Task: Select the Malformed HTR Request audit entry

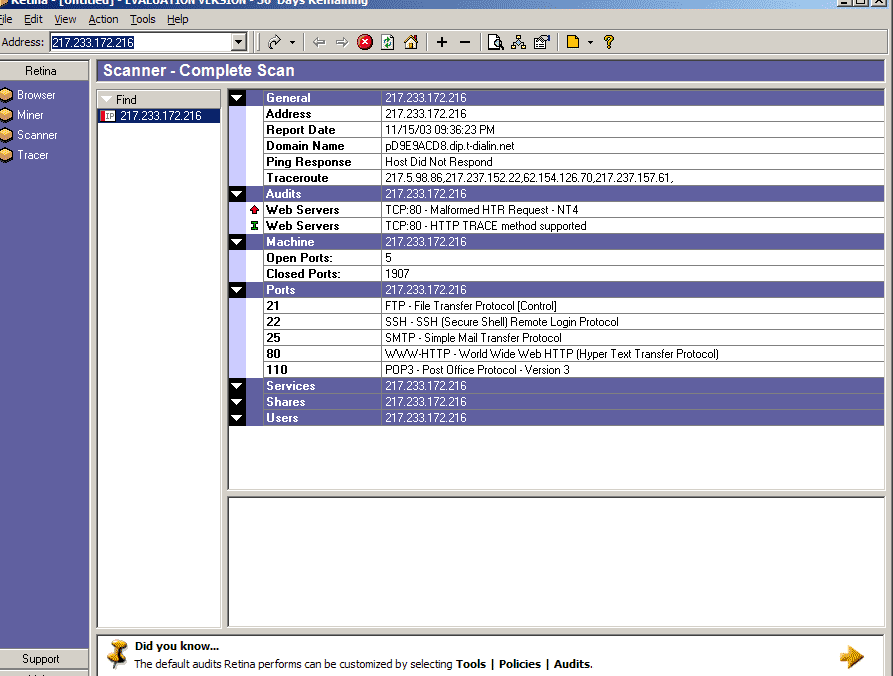Action: coord(481,210)
